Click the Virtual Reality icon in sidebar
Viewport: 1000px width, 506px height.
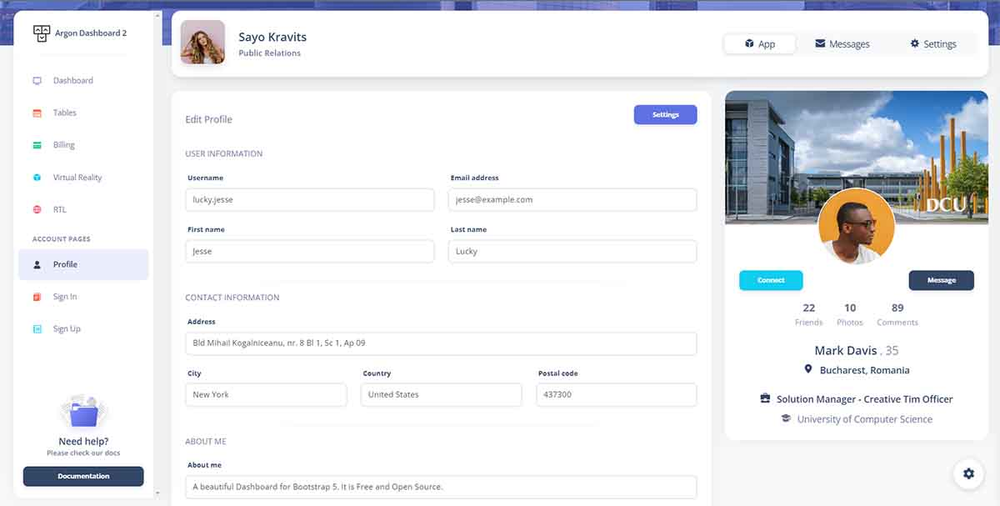tap(37, 178)
